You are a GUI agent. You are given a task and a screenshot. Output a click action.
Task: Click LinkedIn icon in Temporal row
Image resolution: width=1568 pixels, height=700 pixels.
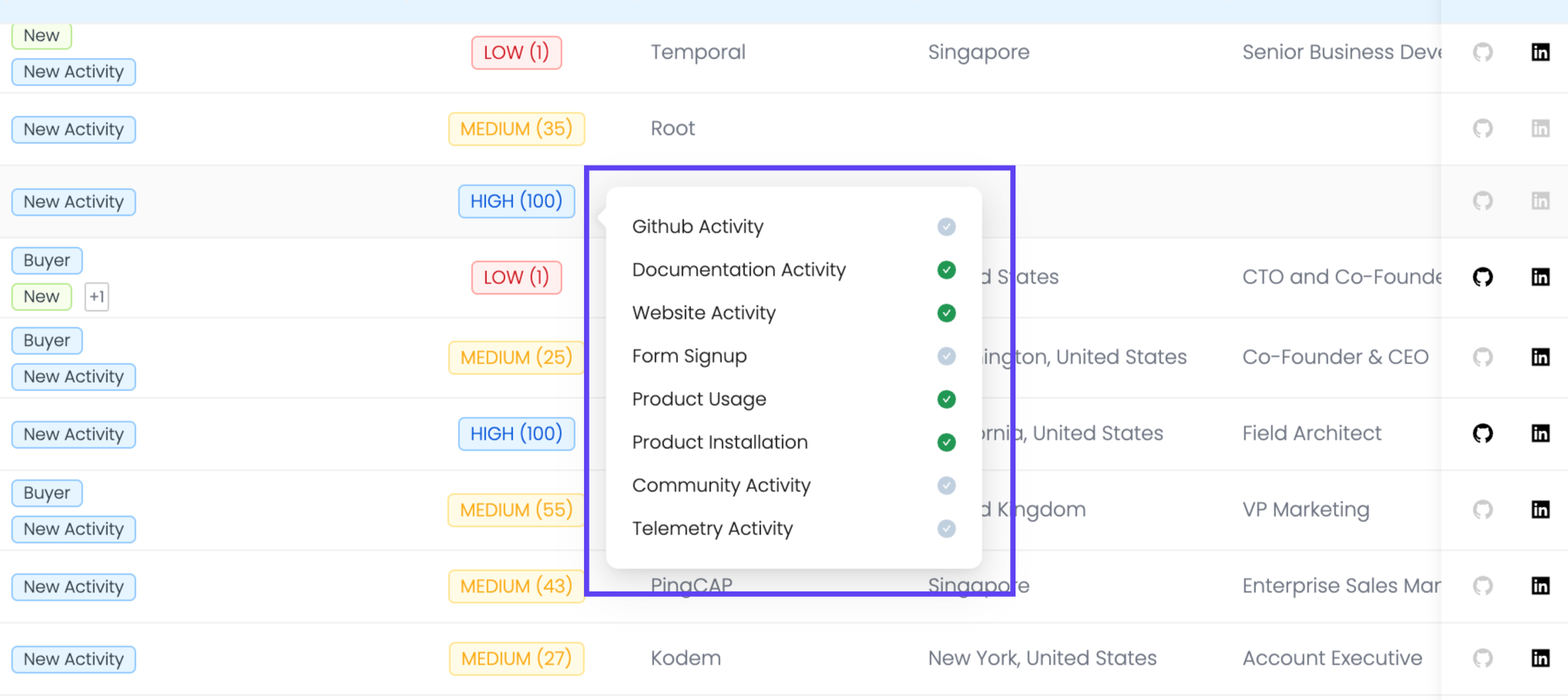click(1539, 52)
